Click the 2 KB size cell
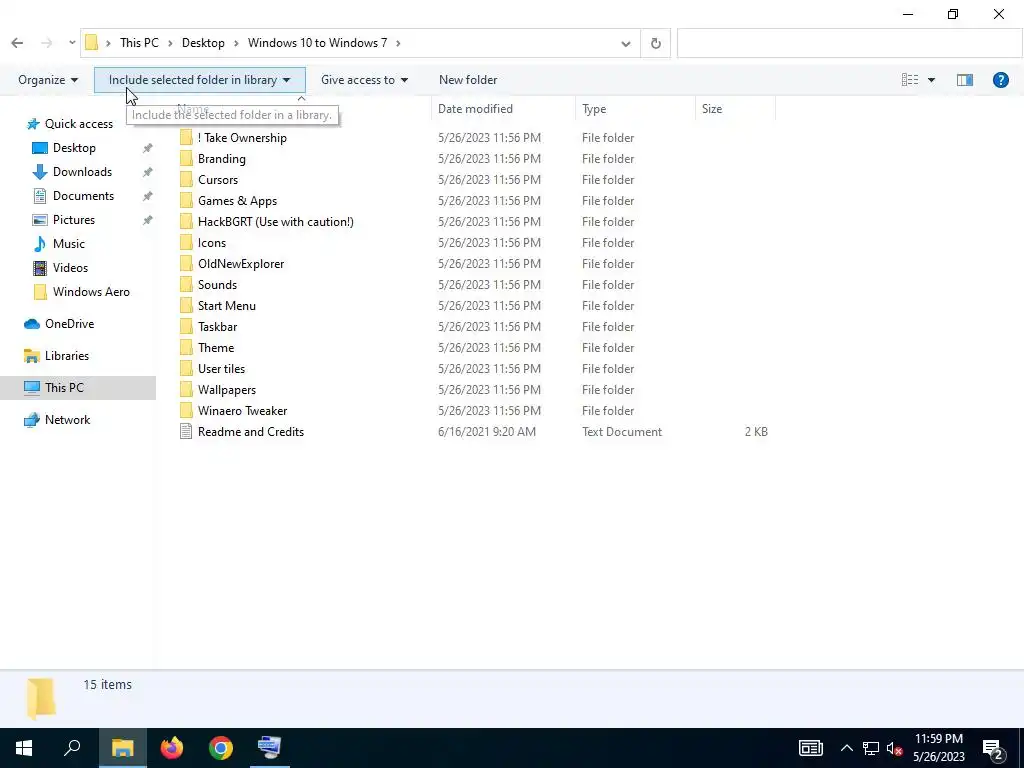The width and height of the screenshot is (1024, 768). pos(756,432)
